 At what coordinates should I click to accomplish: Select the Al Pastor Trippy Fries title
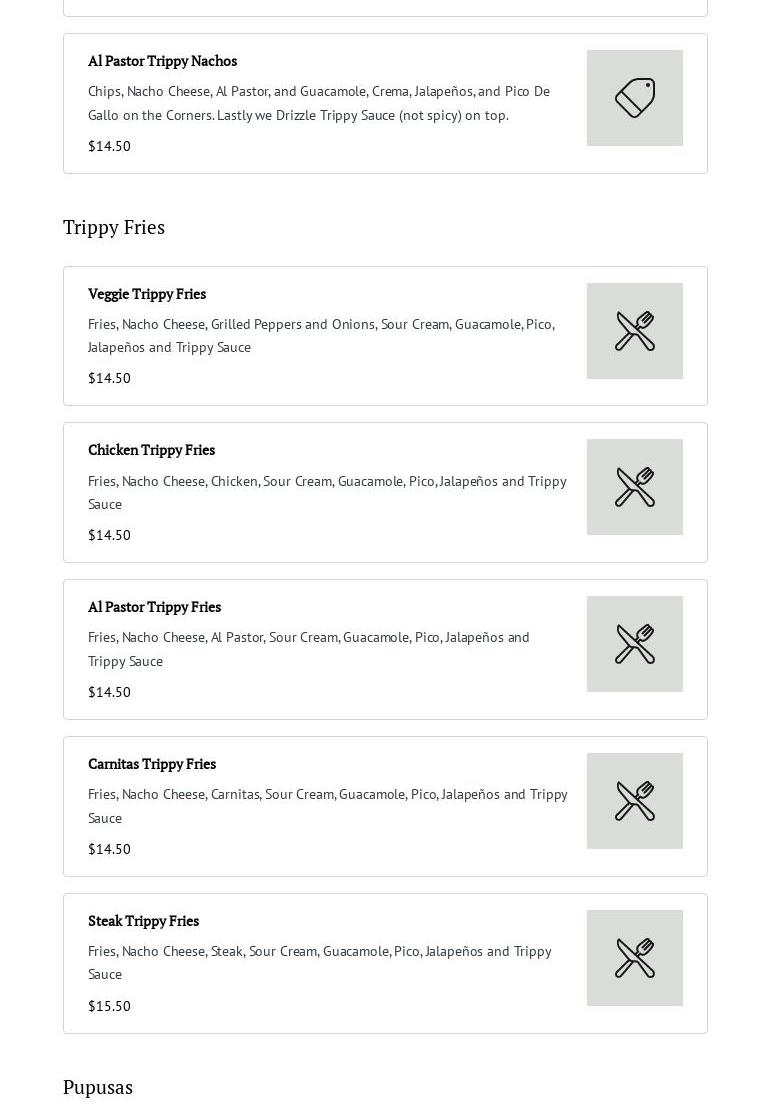point(154,607)
